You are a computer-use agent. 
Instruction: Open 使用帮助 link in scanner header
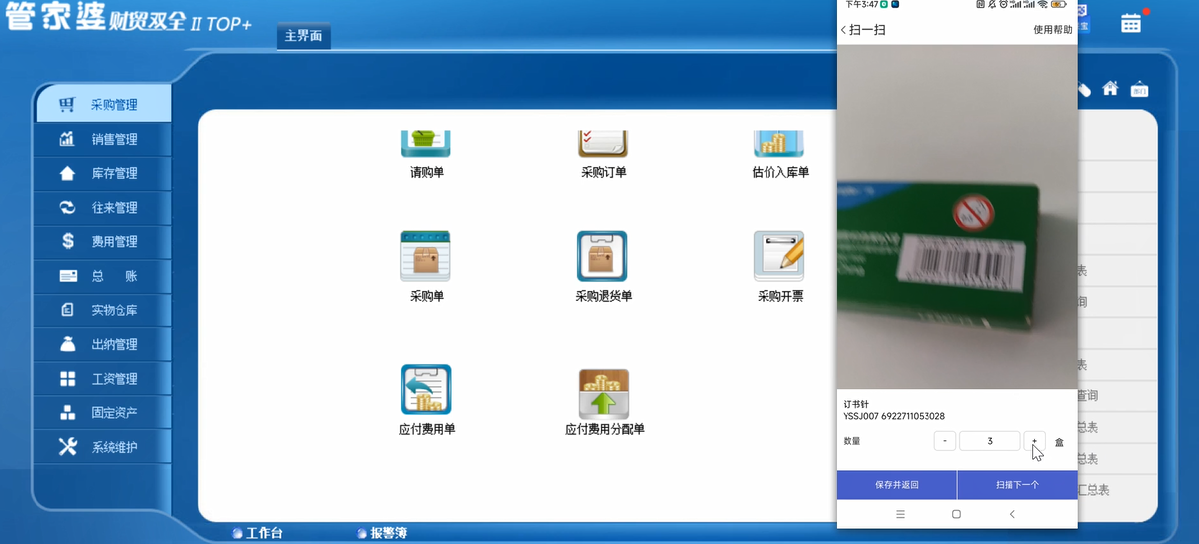point(1052,30)
